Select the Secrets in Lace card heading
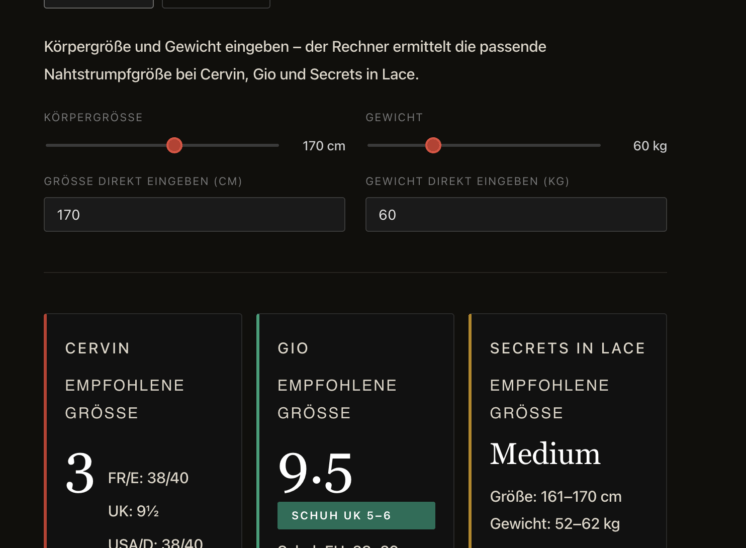746x548 pixels. [568, 348]
